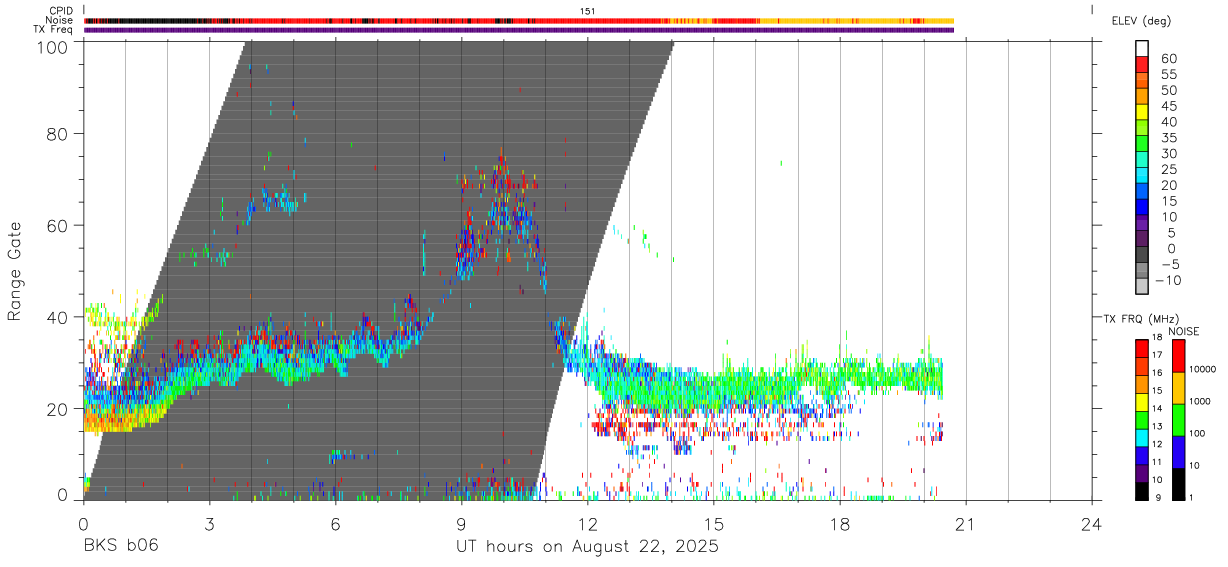Click the range gate 40 tick label
The image size is (1228, 567).
click(x=59, y=317)
